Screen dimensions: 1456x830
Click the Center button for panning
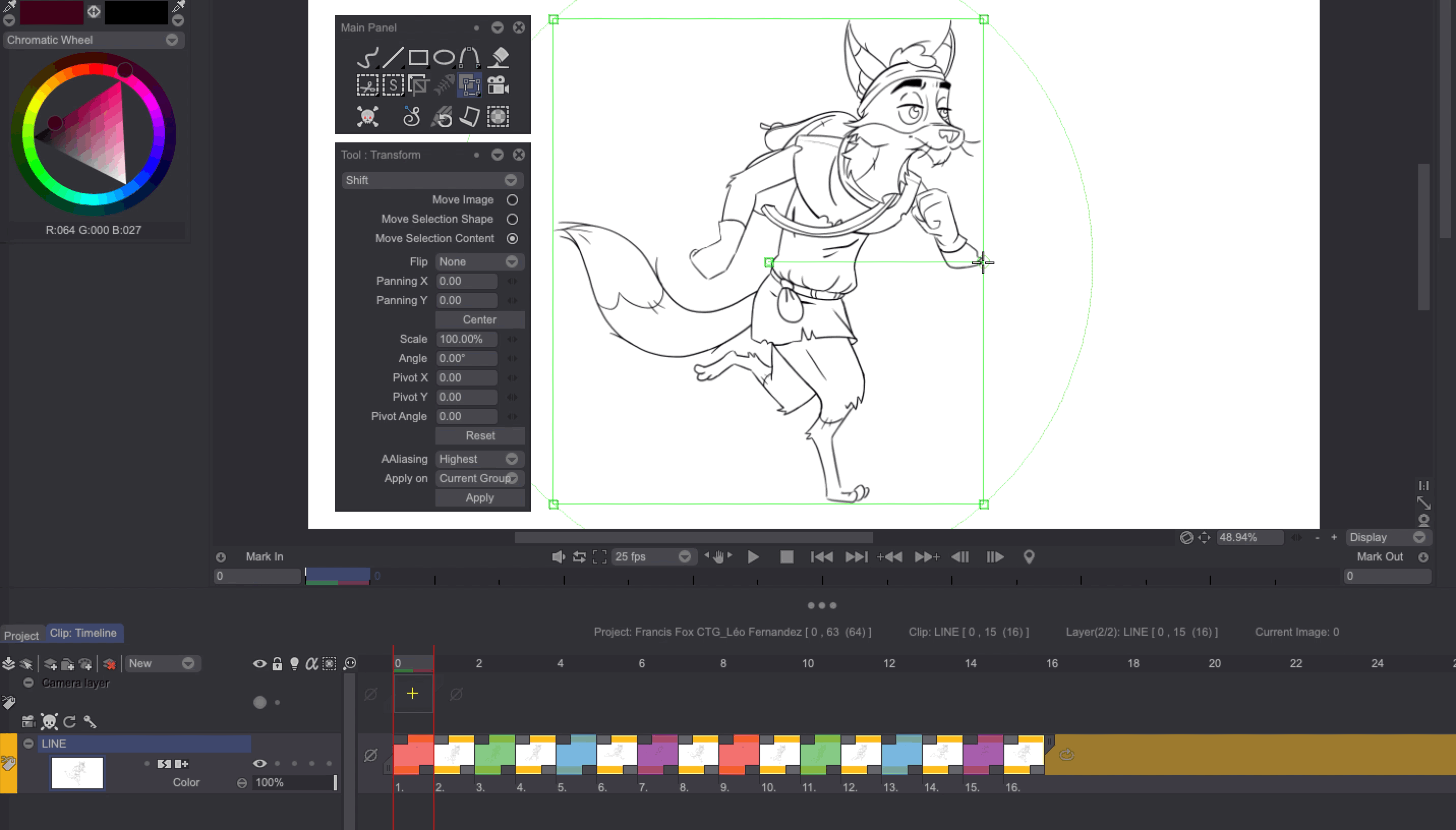479,319
